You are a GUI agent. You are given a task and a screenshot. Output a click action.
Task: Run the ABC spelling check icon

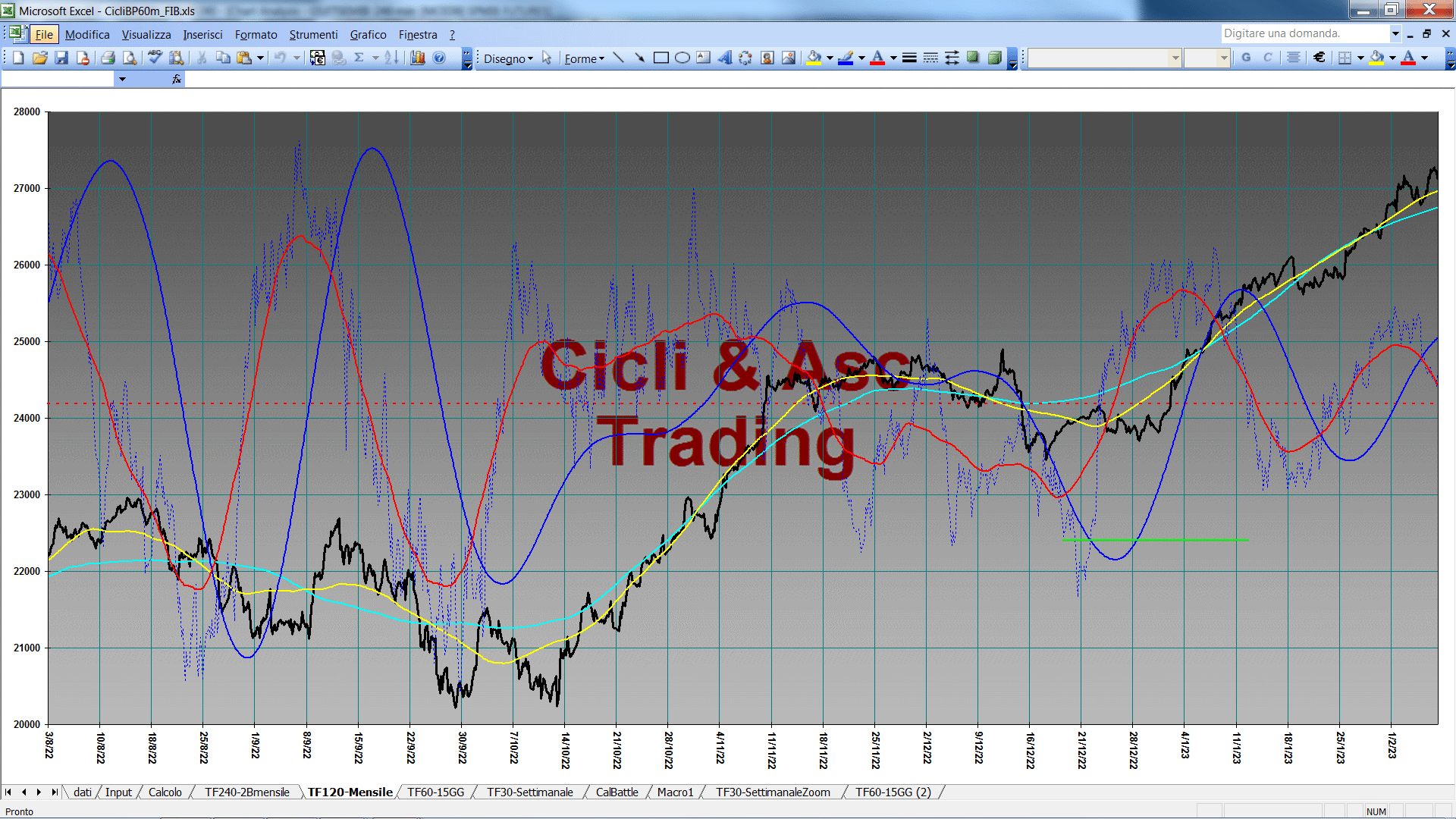coord(155,58)
